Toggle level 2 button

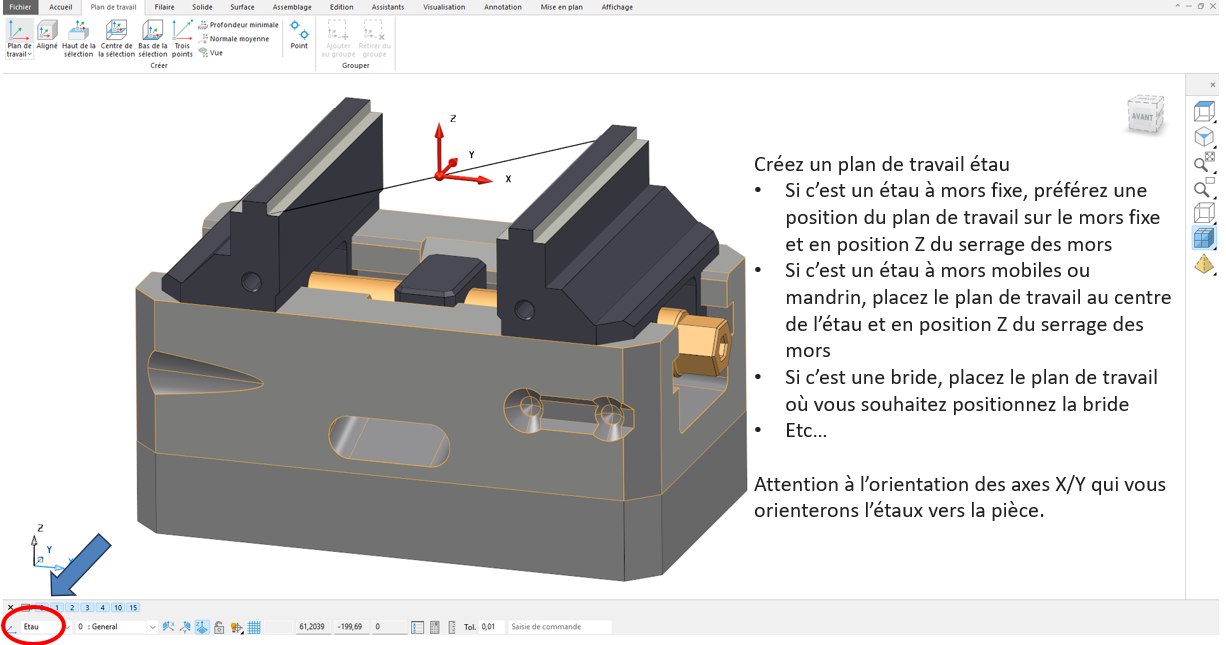[72, 607]
